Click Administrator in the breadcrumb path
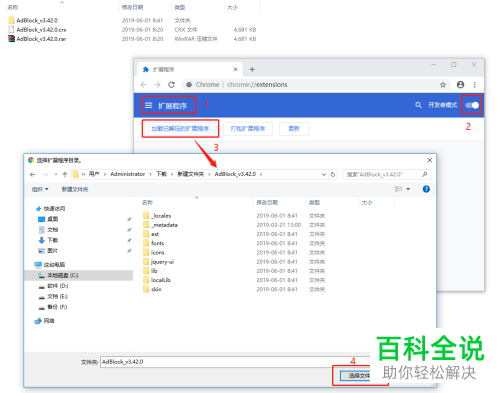The width and height of the screenshot is (500, 393). (128, 174)
